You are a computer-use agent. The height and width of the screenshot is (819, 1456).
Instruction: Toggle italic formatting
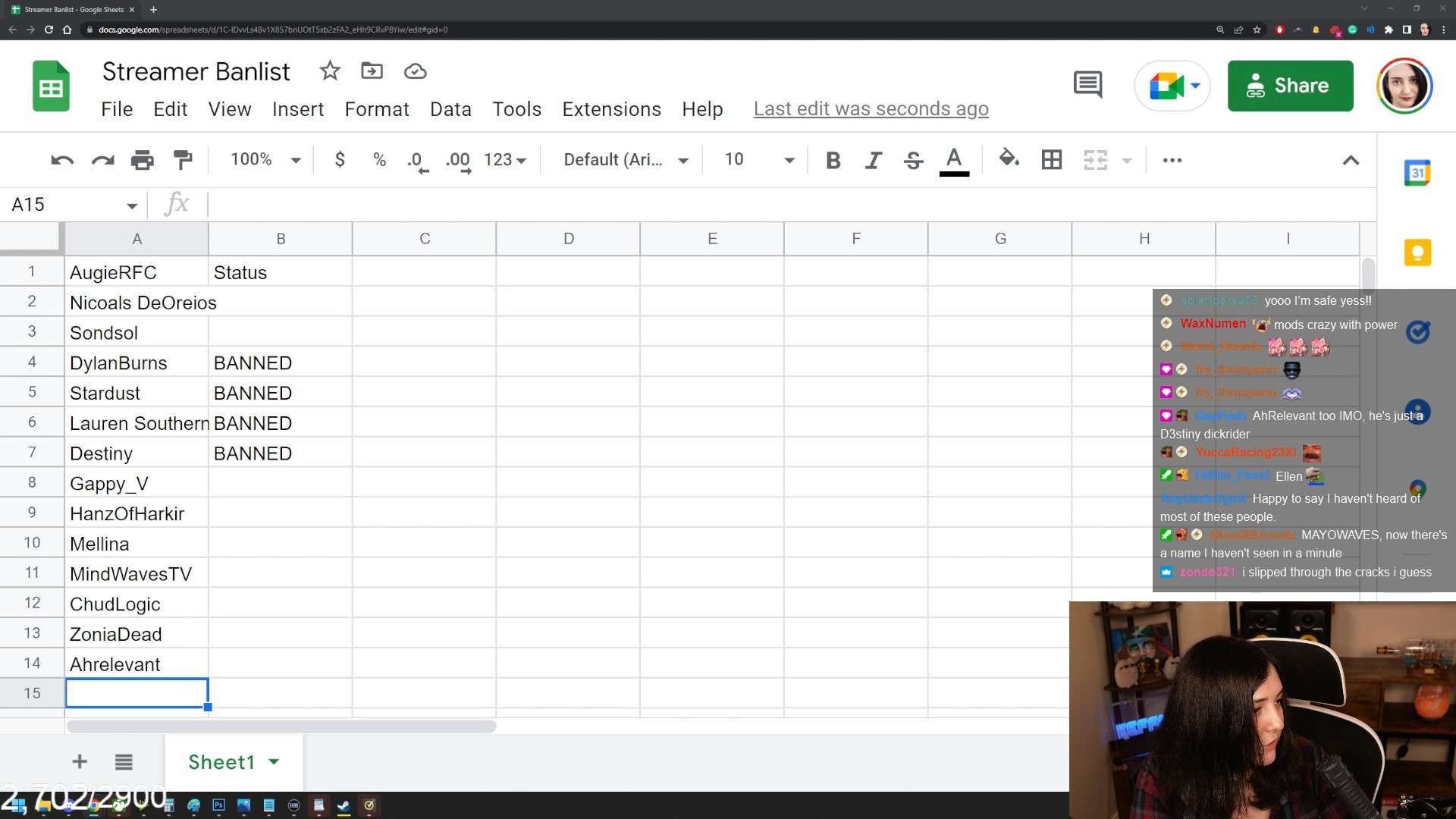874,160
